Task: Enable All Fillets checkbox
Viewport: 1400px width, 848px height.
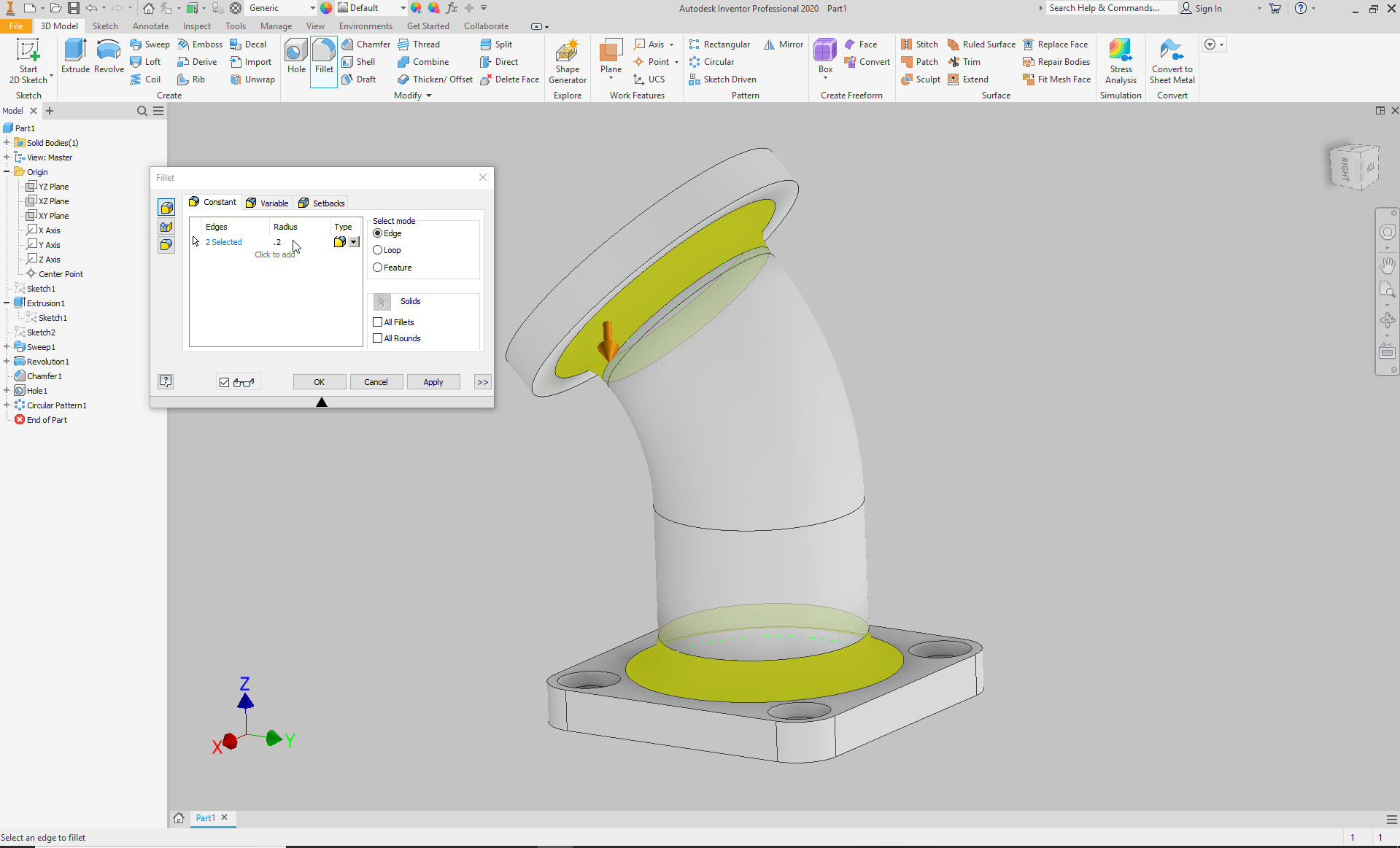Action: click(377, 322)
